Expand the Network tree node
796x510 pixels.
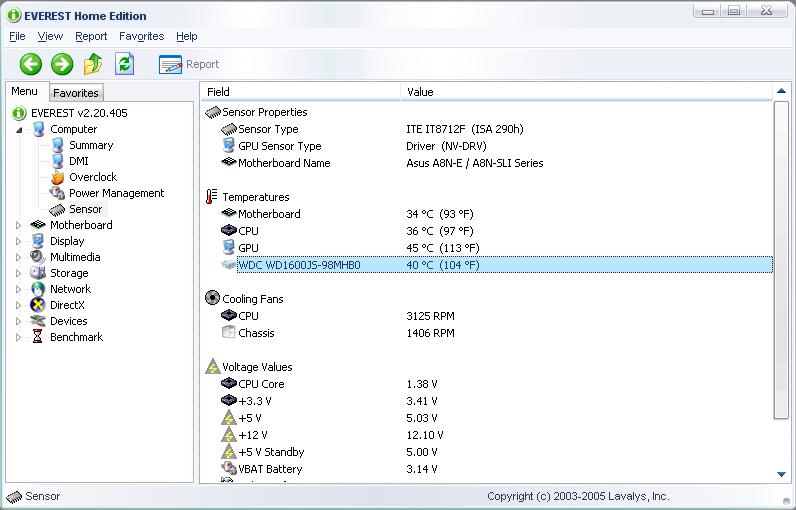(18, 289)
